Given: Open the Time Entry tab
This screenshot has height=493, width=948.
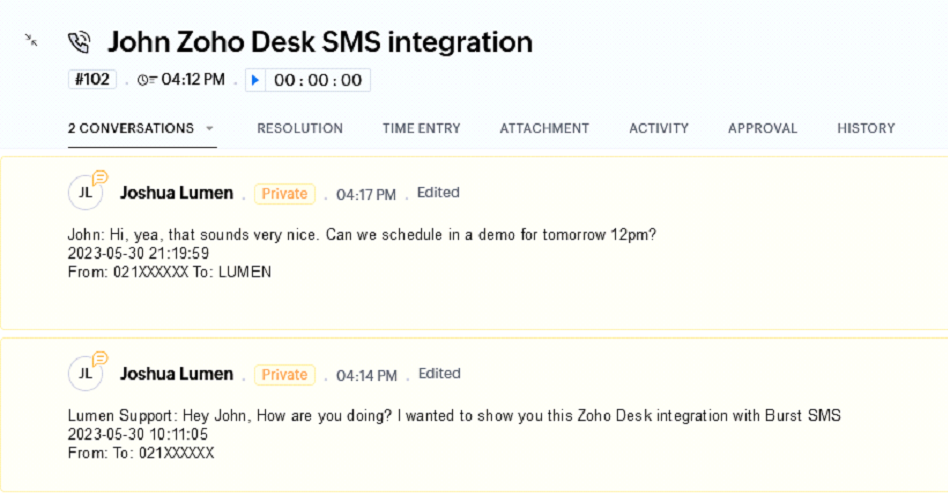Looking at the screenshot, I should click(x=421, y=128).
